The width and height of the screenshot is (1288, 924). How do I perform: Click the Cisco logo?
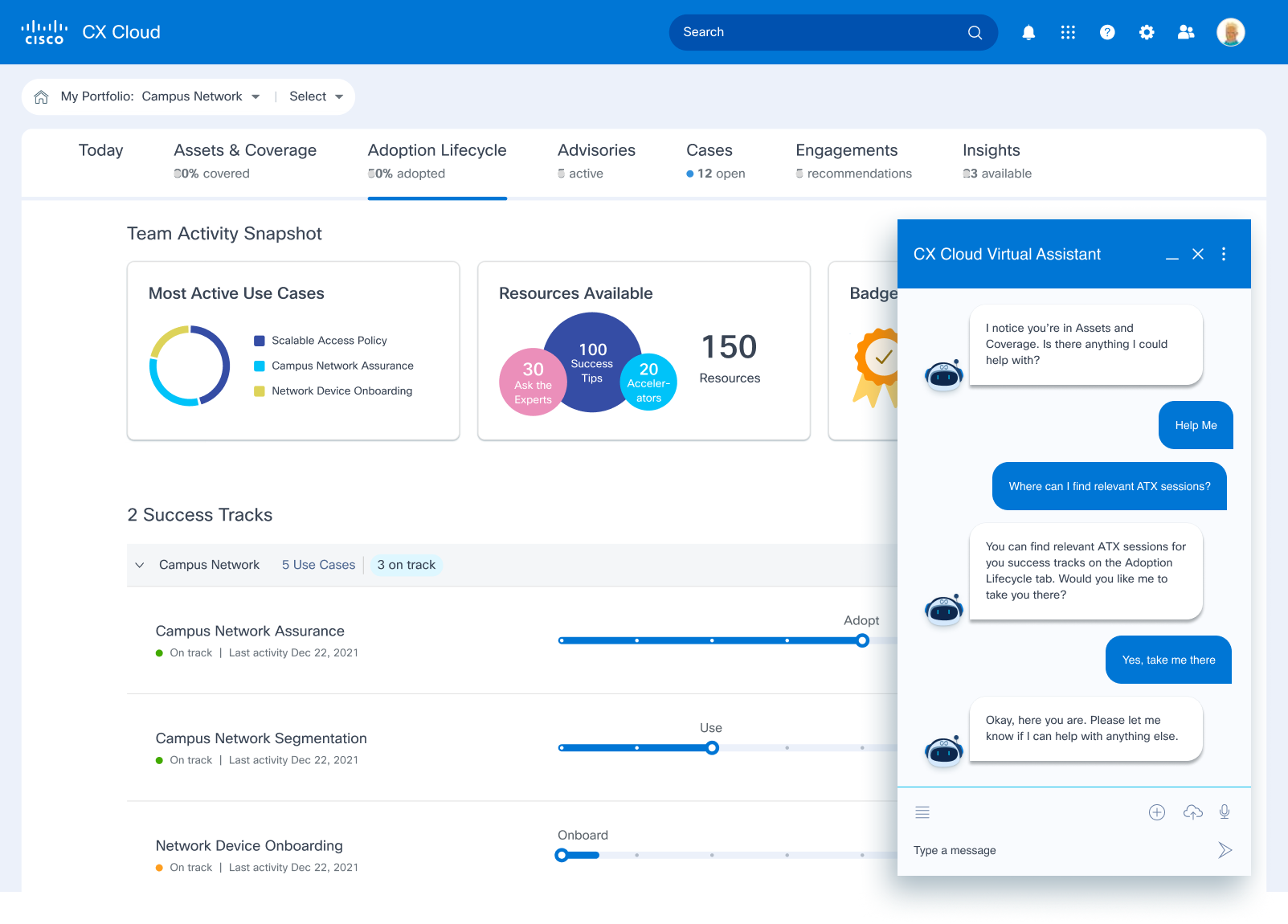pyautogui.click(x=44, y=32)
